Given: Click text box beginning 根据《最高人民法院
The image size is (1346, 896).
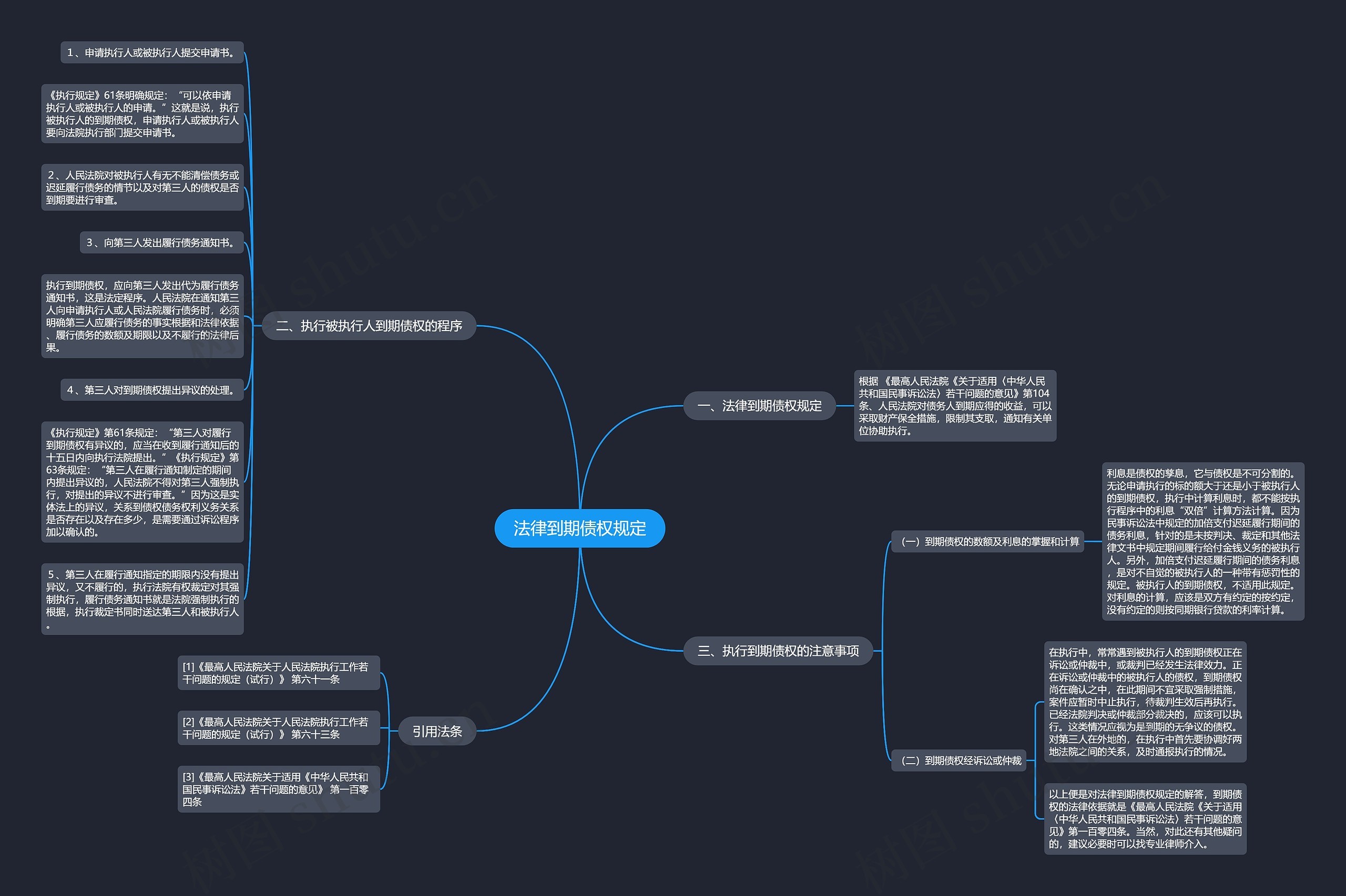Looking at the screenshot, I should tap(954, 406).
